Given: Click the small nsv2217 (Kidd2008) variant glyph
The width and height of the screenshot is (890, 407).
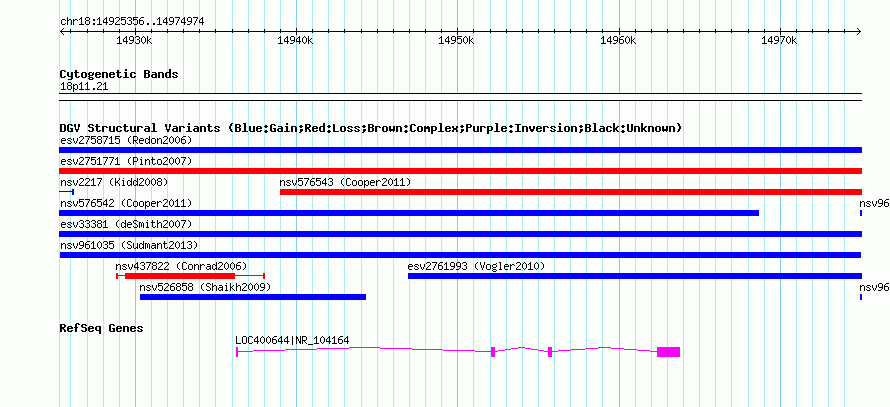Looking at the screenshot, I should 66,192.
